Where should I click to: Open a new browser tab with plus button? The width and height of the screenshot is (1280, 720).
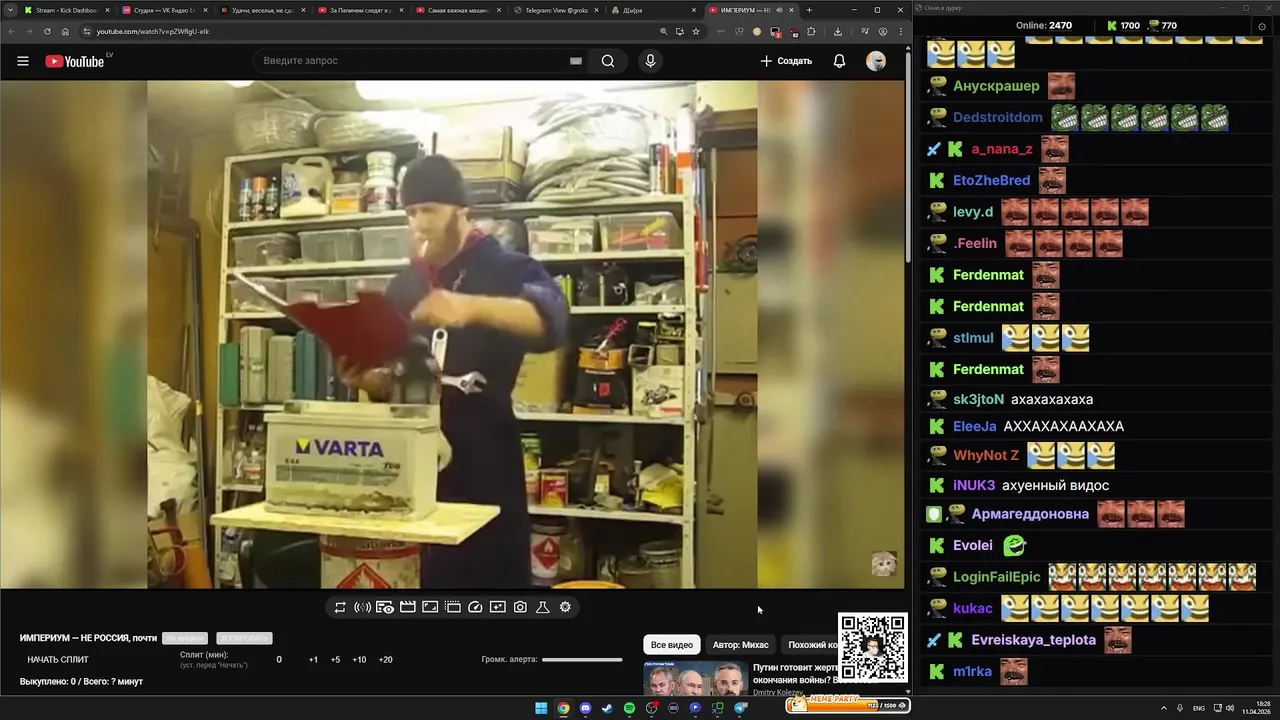(x=809, y=10)
